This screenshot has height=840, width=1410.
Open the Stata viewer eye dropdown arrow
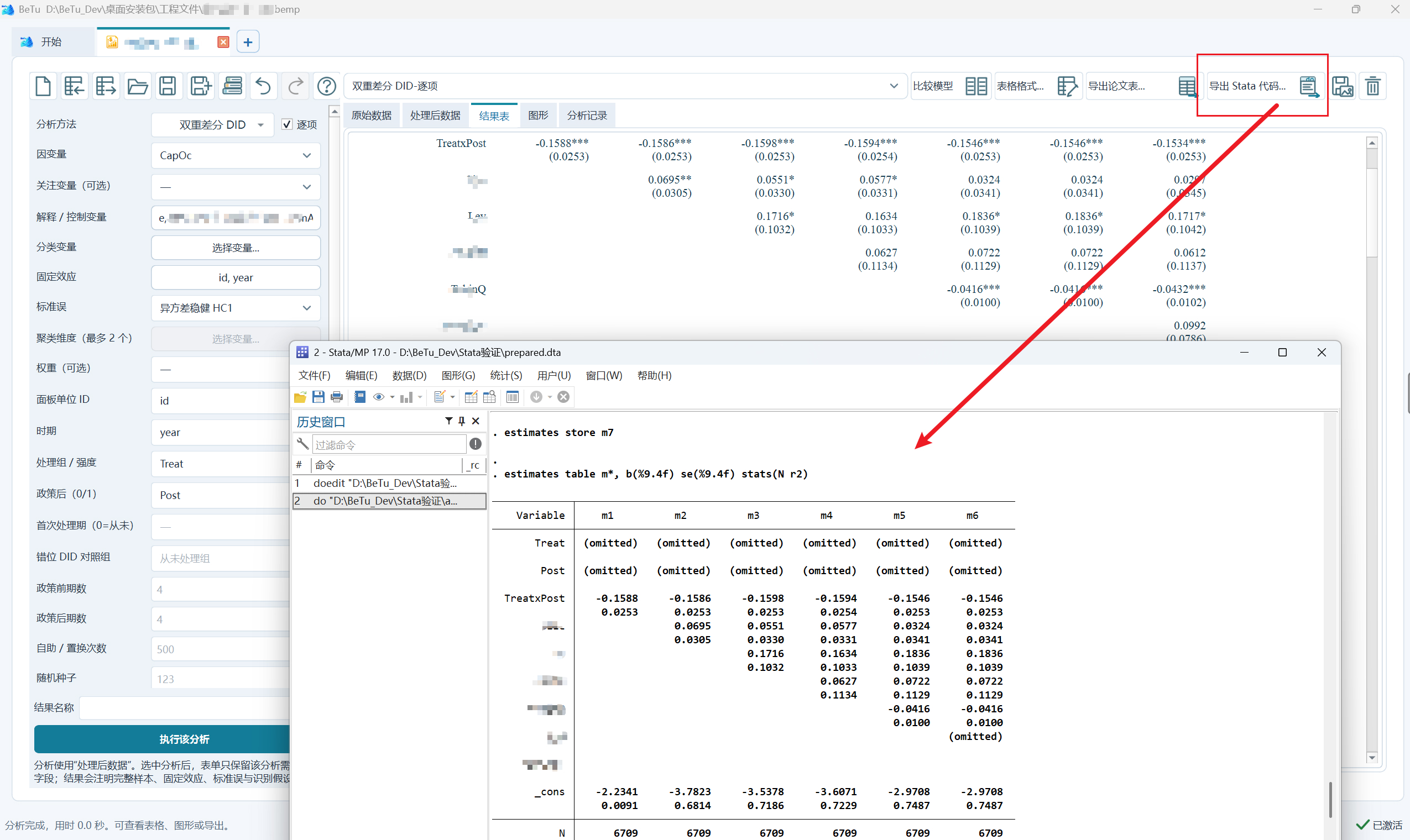click(393, 397)
